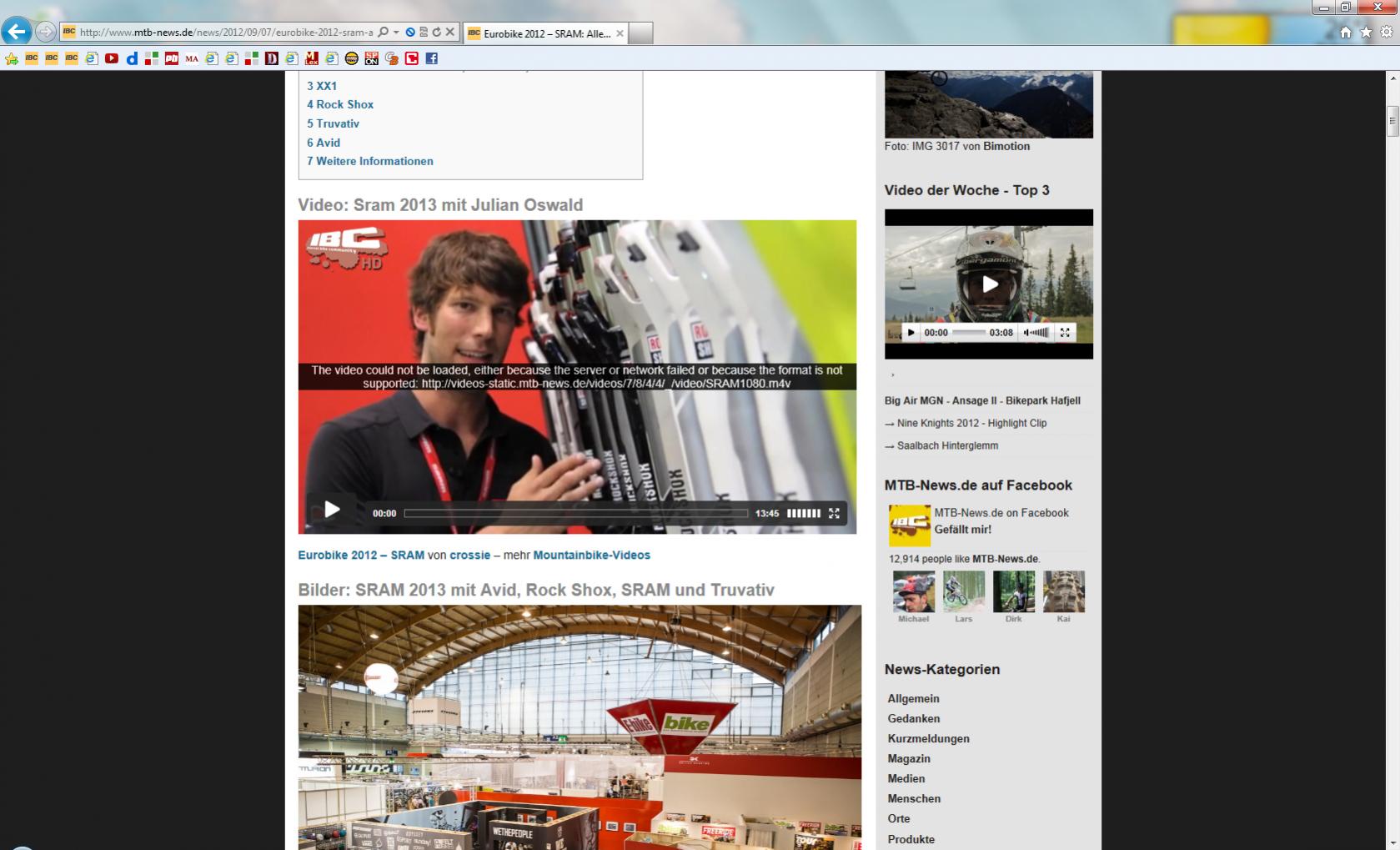Open the round yellow favorite bookmark
The image size is (1400, 850).
[x=352, y=58]
